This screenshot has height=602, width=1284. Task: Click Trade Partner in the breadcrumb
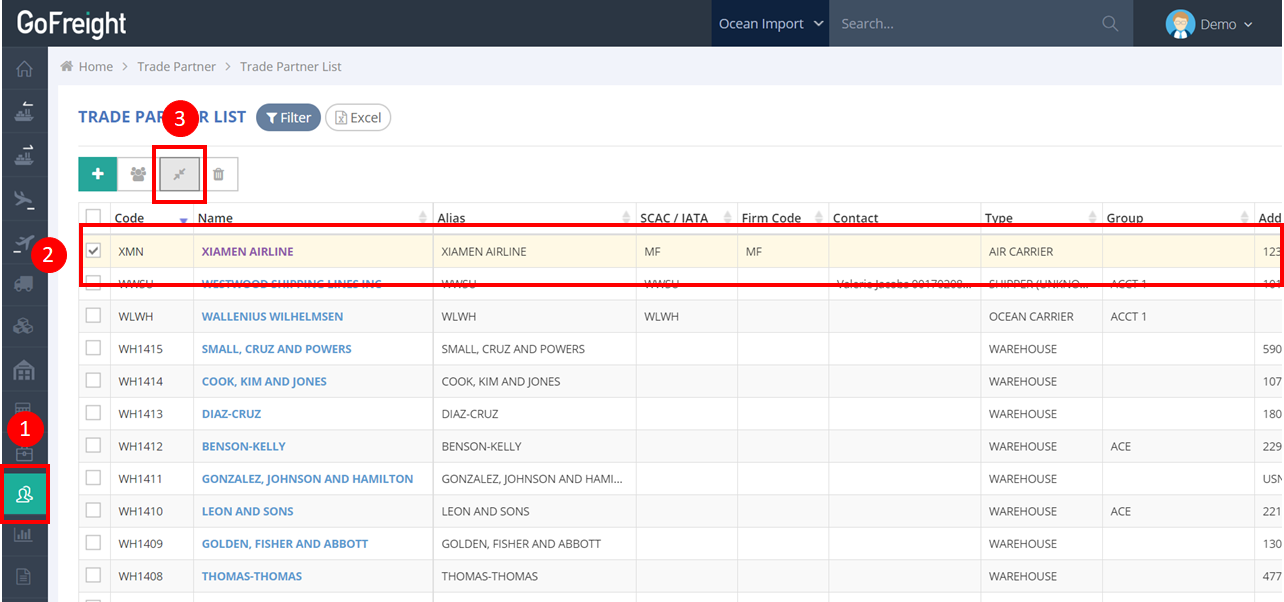(x=176, y=67)
